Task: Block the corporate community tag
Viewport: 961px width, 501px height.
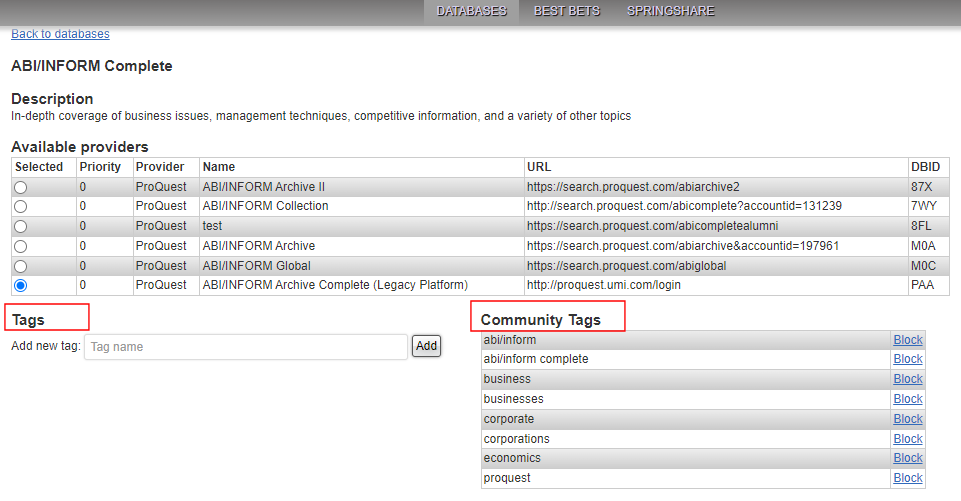Action: tap(908, 419)
